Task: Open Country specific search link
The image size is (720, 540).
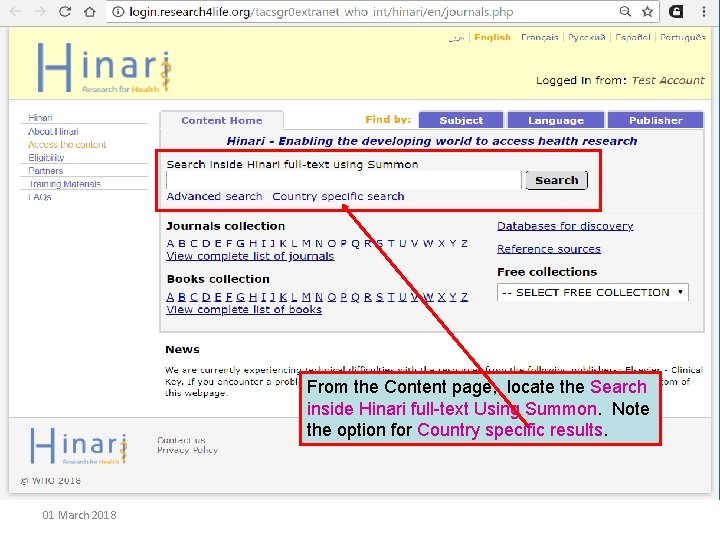Action: pyautogui.click(x=338, y=197)
